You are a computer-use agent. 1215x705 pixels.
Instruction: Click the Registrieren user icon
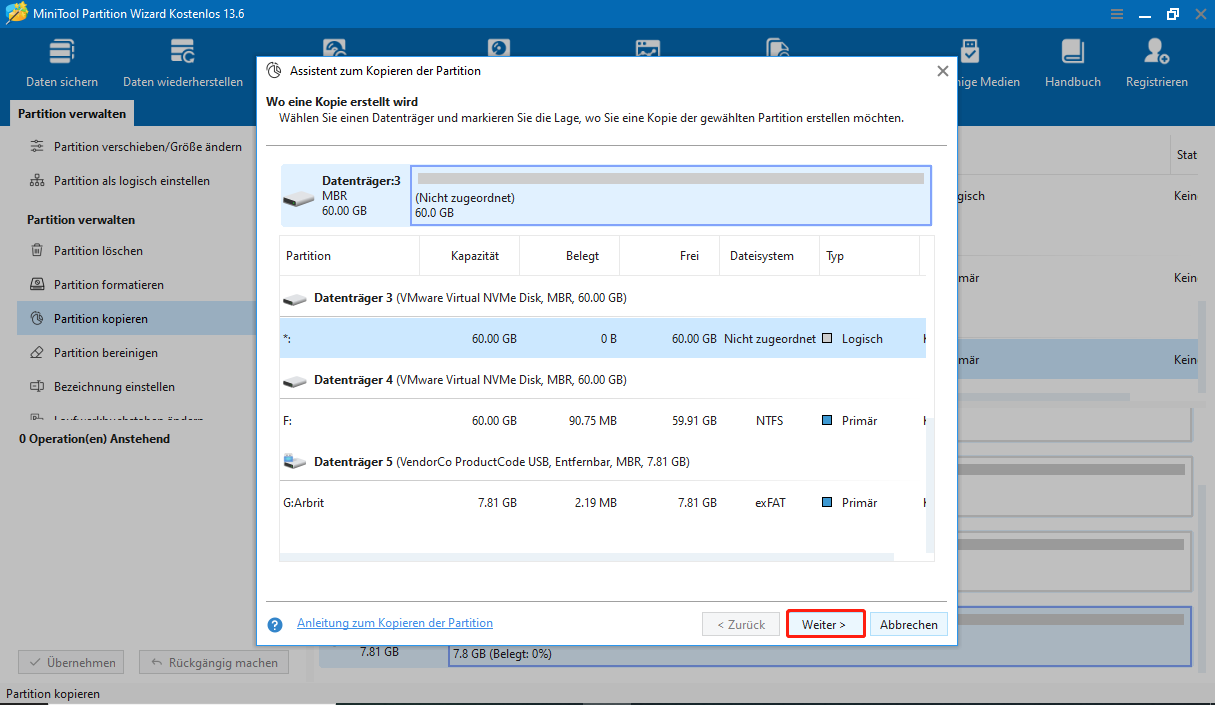(x=1157, y=63)
